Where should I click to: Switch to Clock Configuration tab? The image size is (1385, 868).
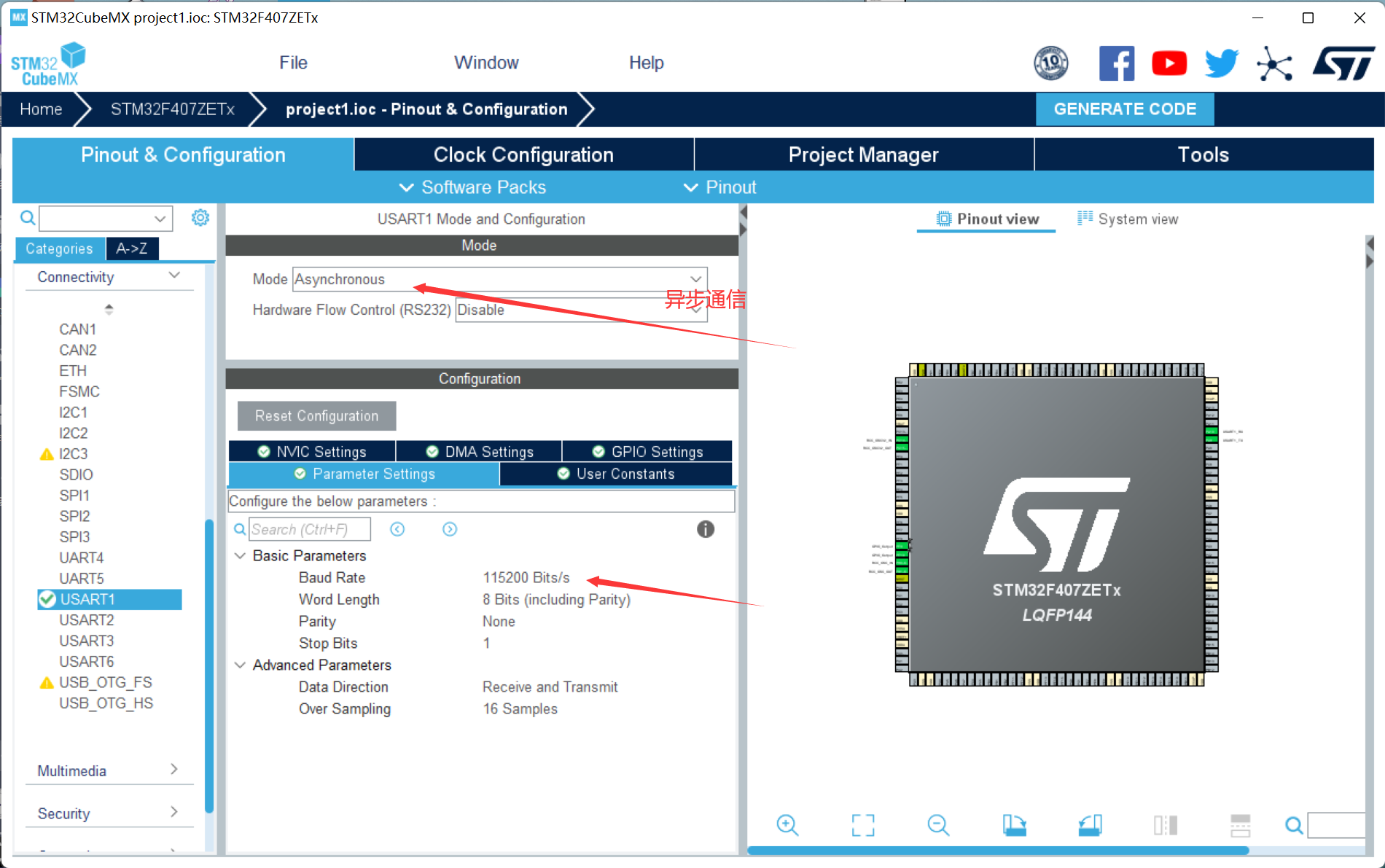pos(523,155)
